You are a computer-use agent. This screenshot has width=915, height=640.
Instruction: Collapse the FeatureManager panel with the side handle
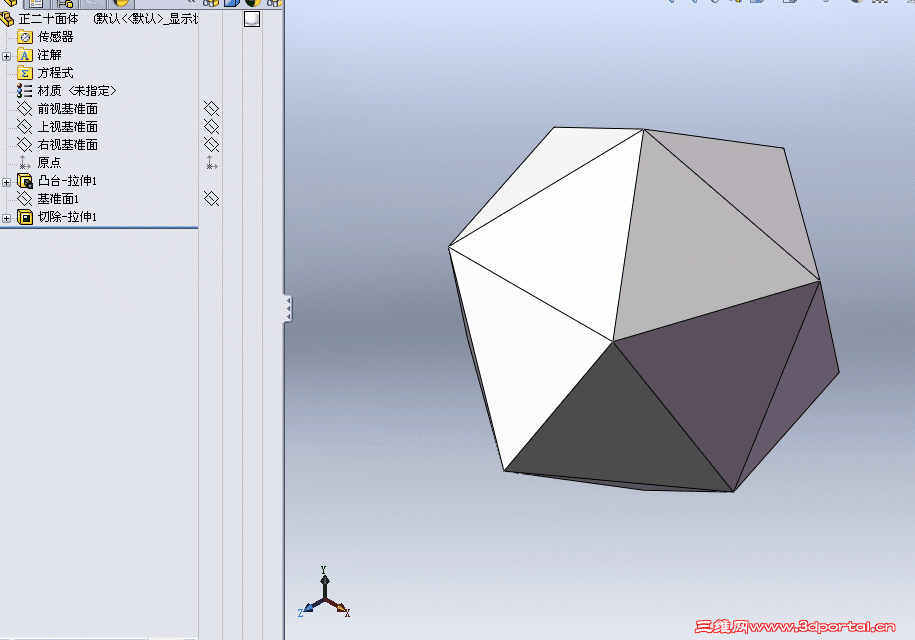(288, 309)
